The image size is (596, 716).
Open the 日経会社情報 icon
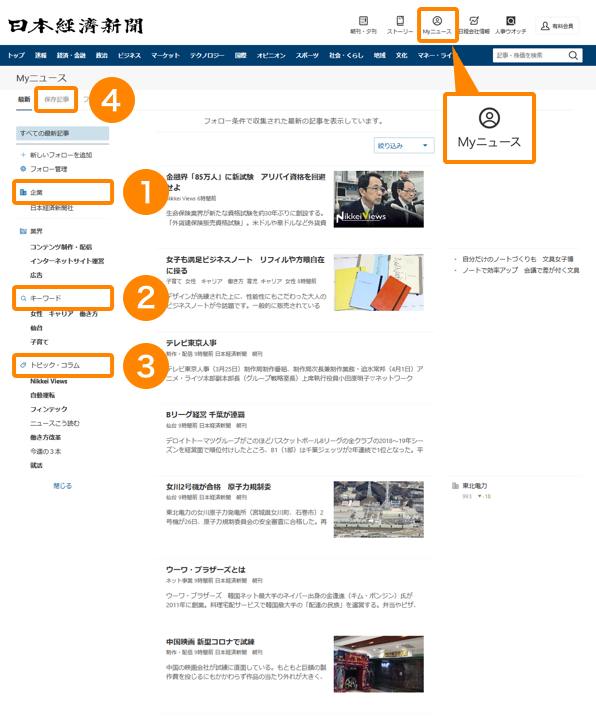click(474, 25)
